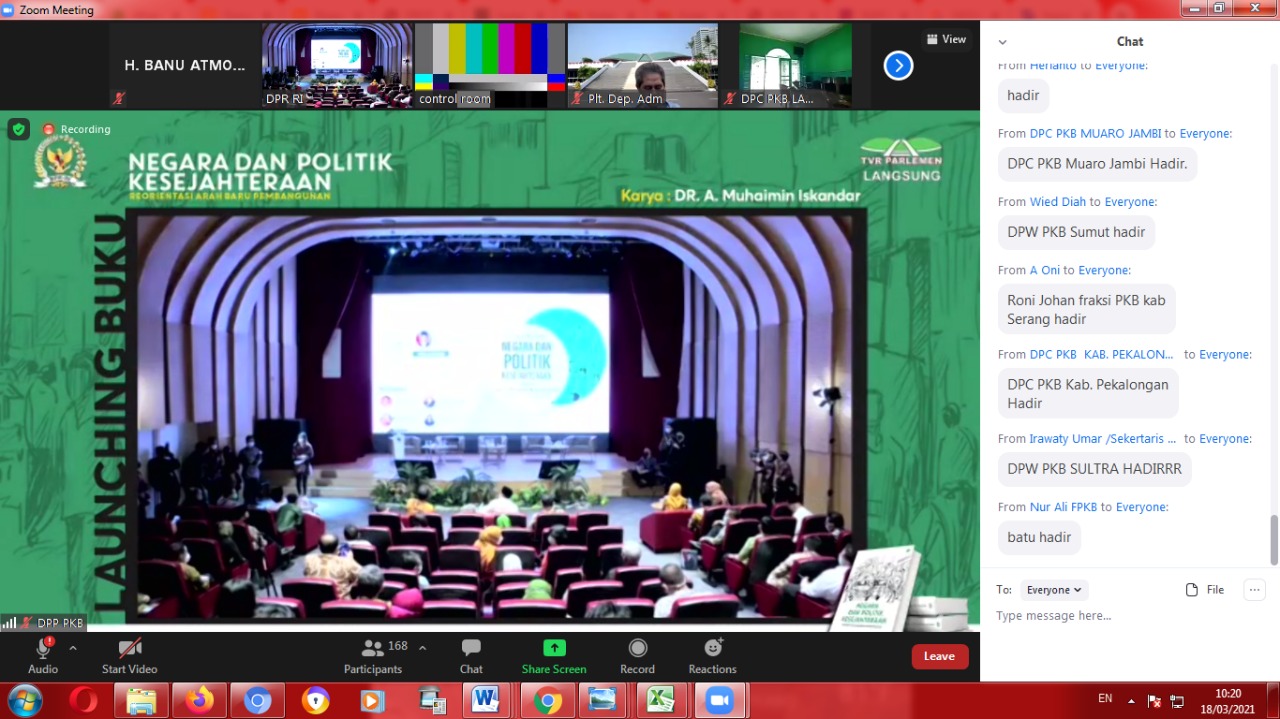Toggle the Chat toolbar button
Viewport: 1280px width, 719px height.
point(471,656)
